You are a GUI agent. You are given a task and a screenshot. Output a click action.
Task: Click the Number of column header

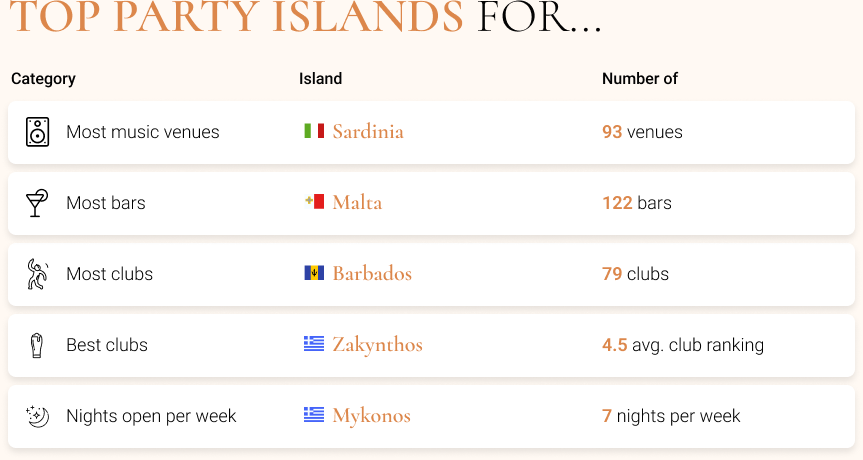640,79
